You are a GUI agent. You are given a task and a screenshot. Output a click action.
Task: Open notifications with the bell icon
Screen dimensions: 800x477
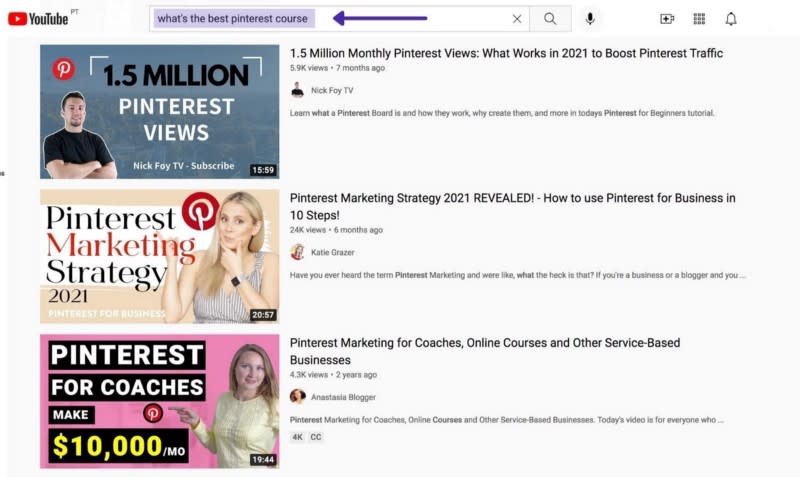click(x=731, y=19)
